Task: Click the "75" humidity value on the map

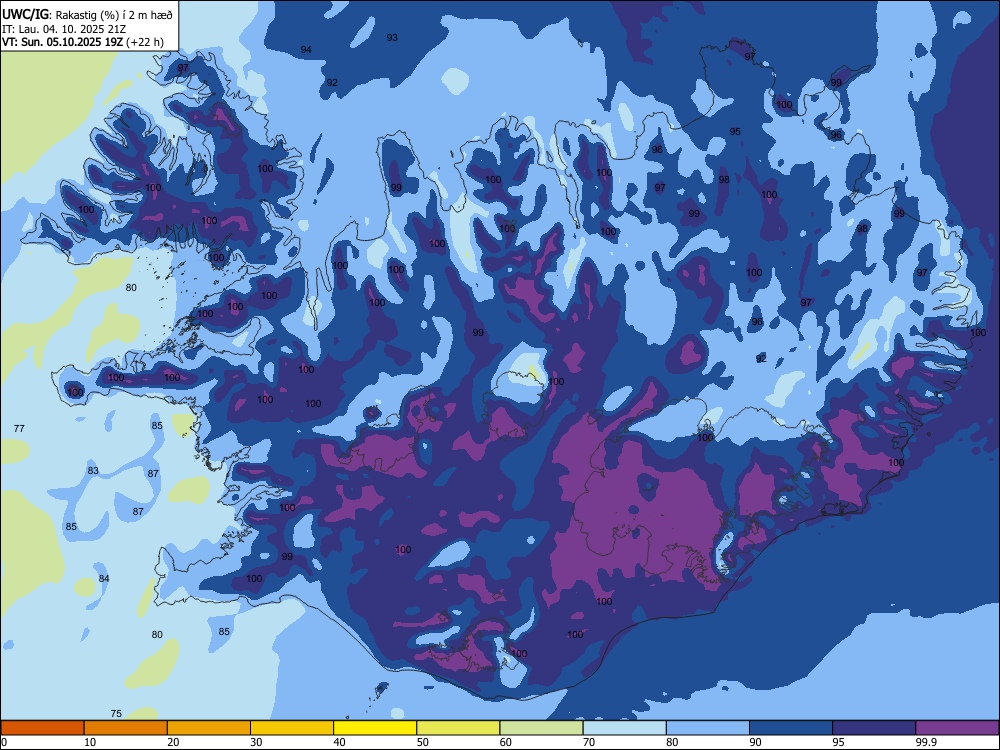Action: click(x=116, y=713)
